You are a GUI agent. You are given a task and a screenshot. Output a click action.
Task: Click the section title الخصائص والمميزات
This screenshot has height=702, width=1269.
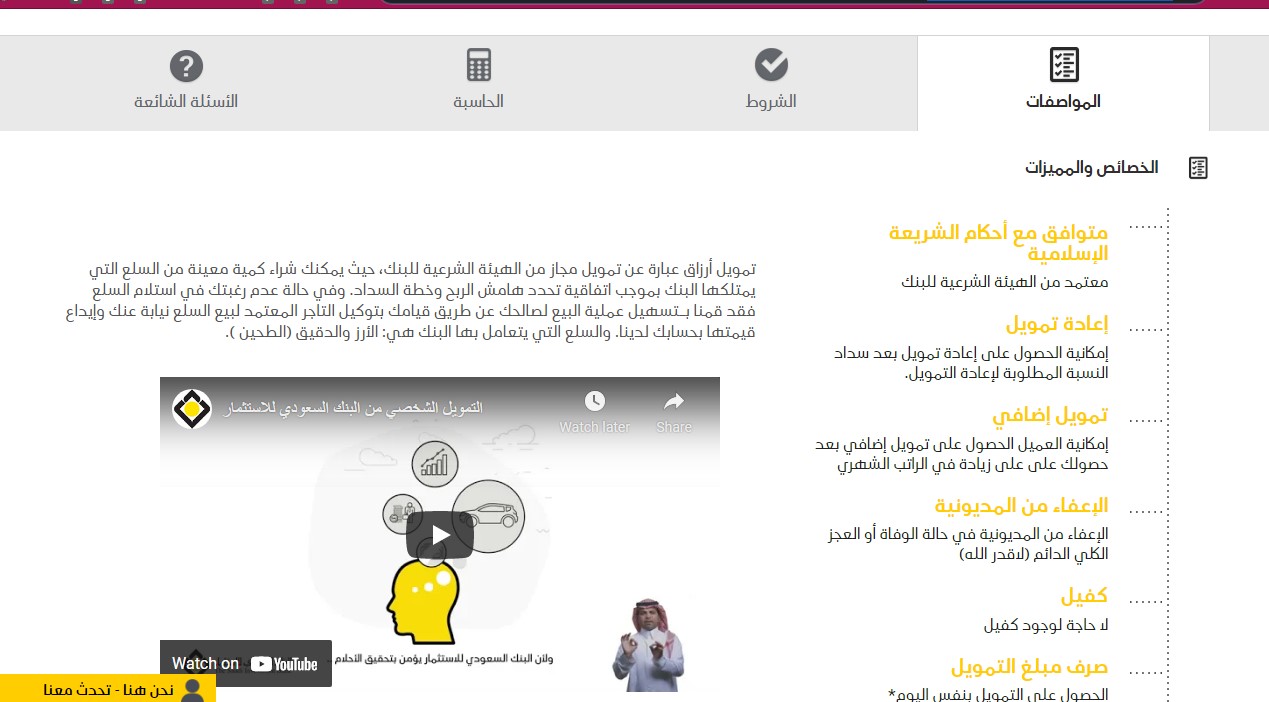(x=1092, y=168)
